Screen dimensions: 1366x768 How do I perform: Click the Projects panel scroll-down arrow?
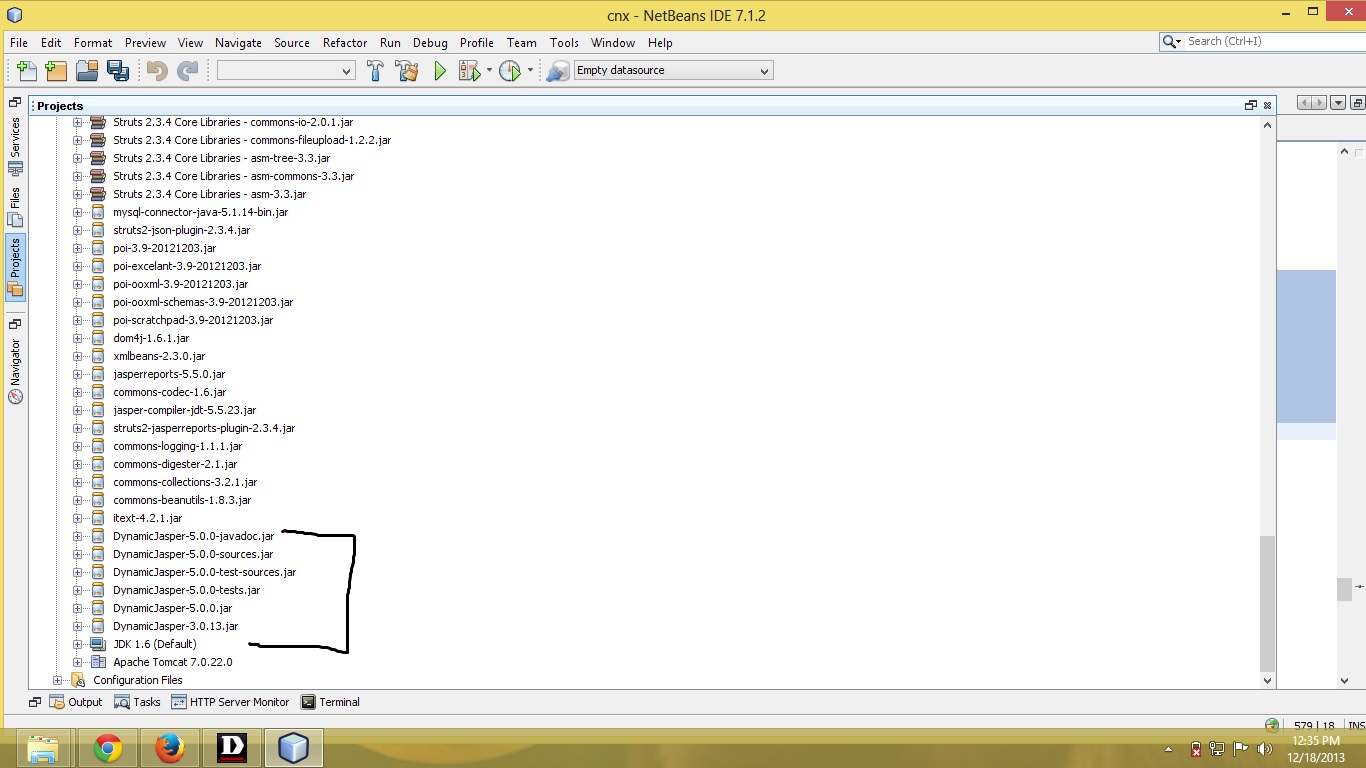pyautogui.click(x=1268, y=680)
